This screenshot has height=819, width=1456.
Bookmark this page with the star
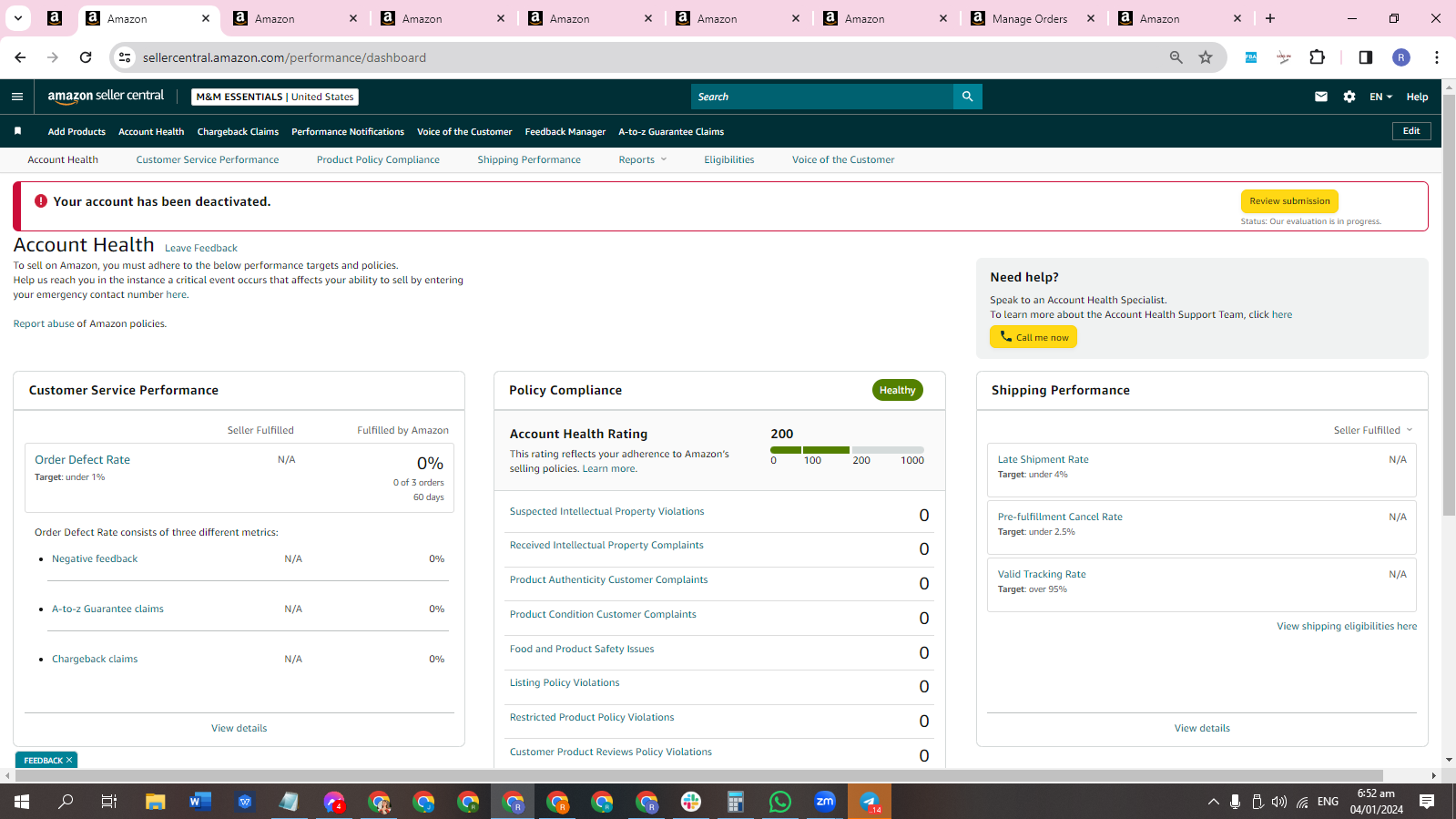(x=1206, y=57)
